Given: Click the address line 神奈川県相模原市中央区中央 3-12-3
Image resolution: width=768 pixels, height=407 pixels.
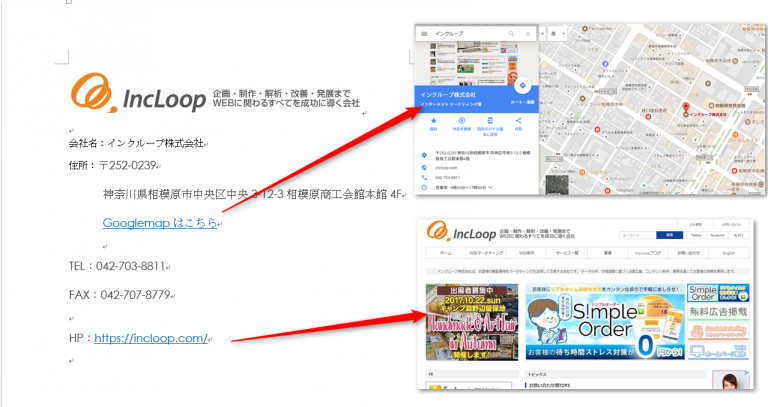Looking at the screenshot, I should point(193,194).
